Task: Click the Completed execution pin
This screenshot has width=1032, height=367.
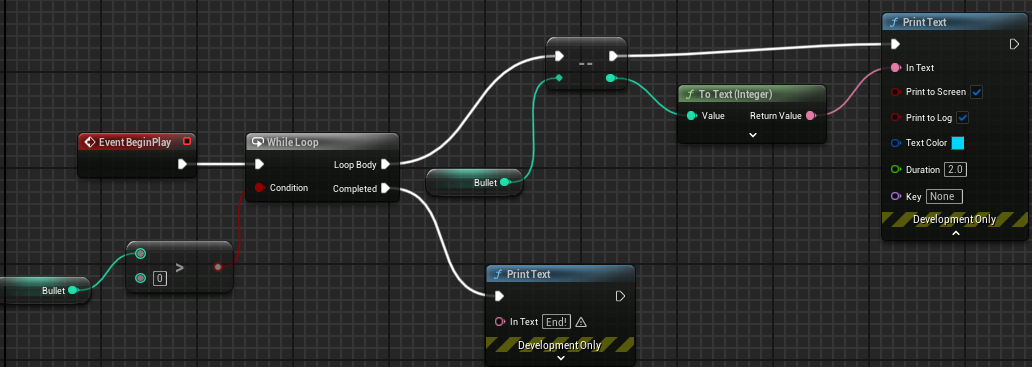Action: 386,189
